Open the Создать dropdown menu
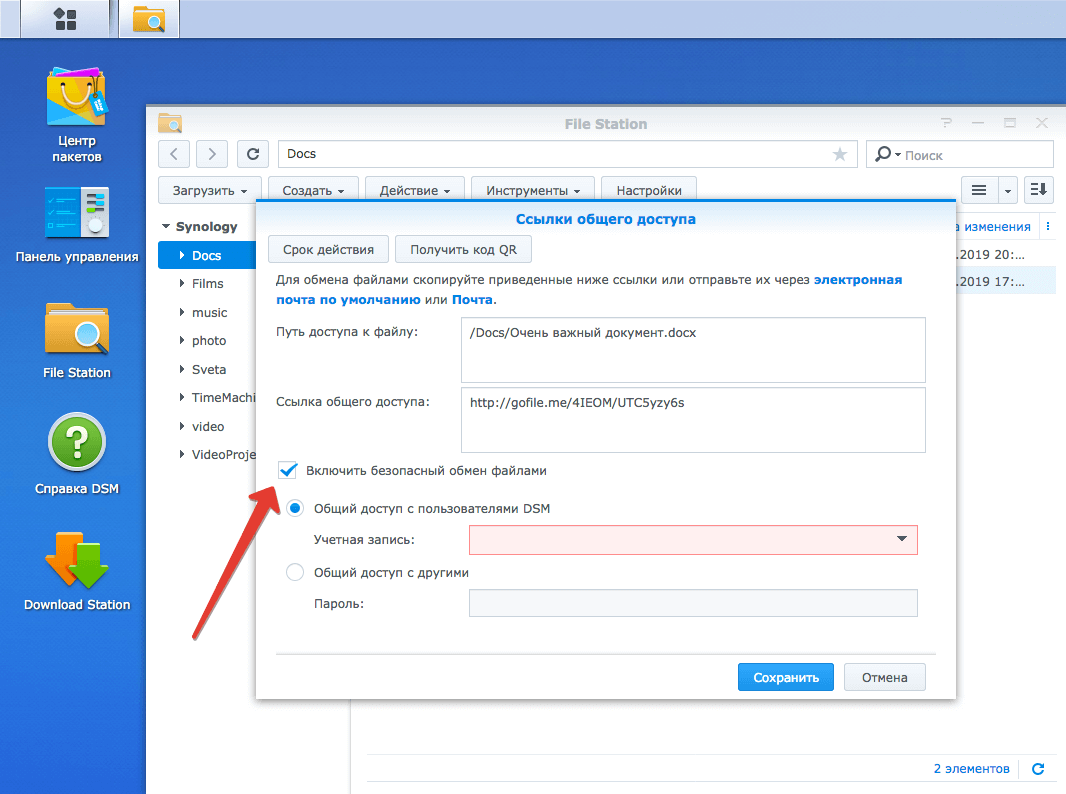This screenshot has height=794, width=1066. click(x=313, y=190)
